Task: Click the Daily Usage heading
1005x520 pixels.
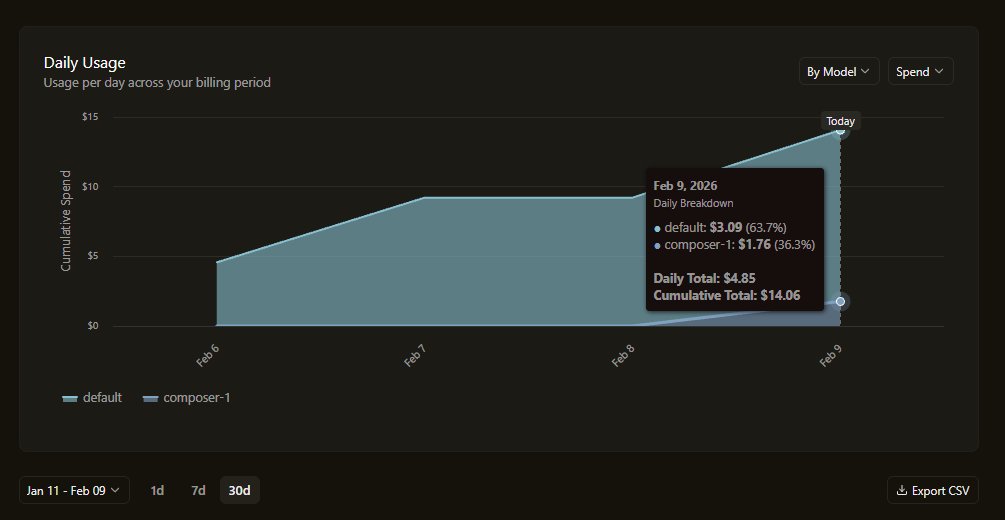Action: 85,63
